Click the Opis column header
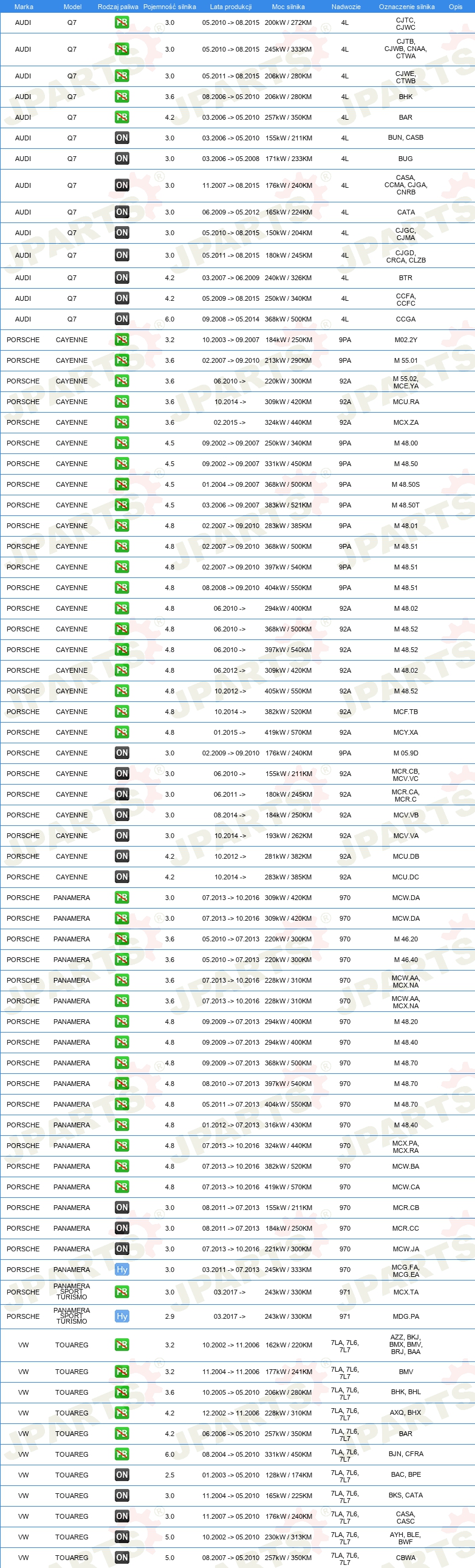 tap(456, 7)
